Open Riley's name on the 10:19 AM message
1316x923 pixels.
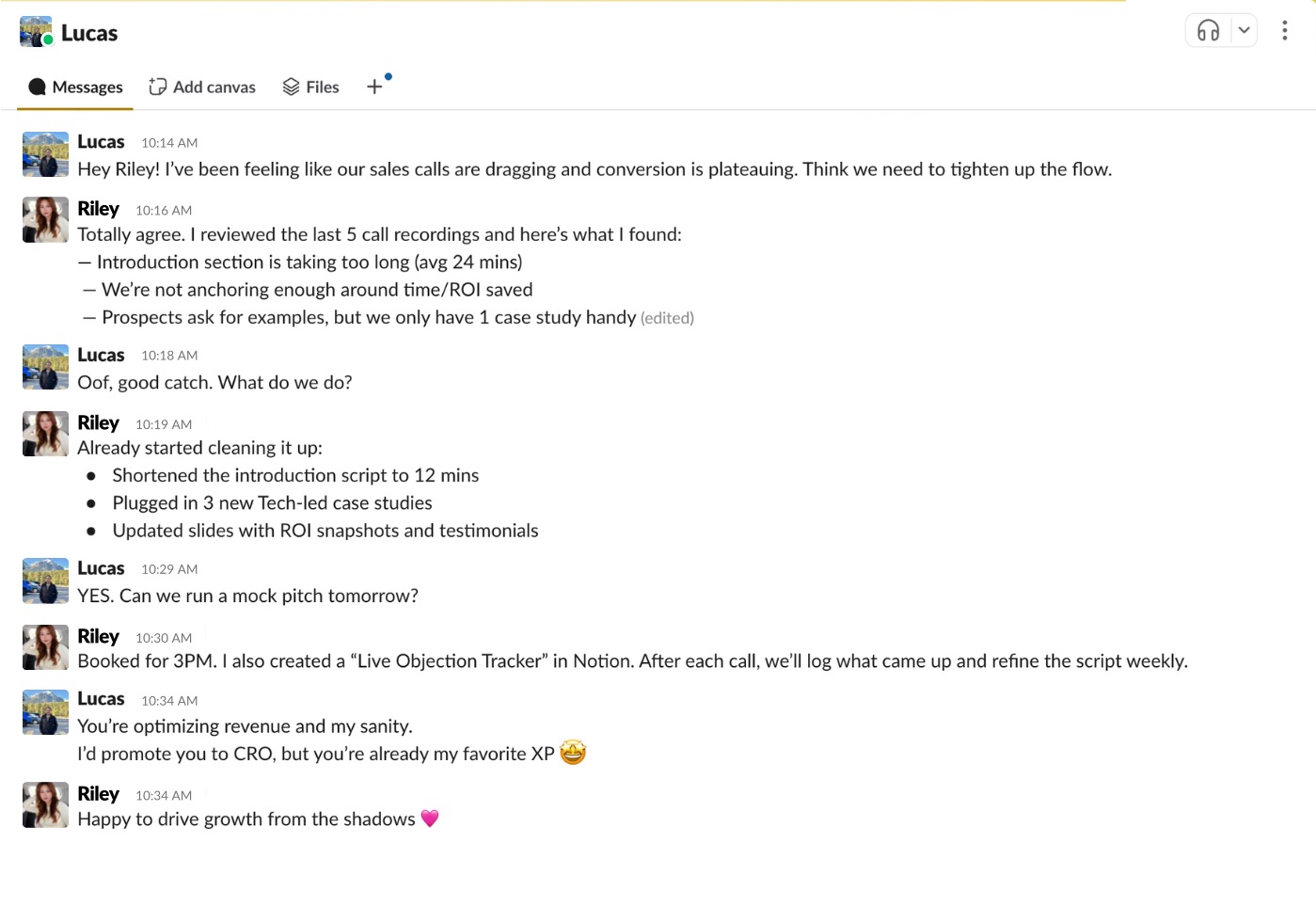[x=98, y=422]
